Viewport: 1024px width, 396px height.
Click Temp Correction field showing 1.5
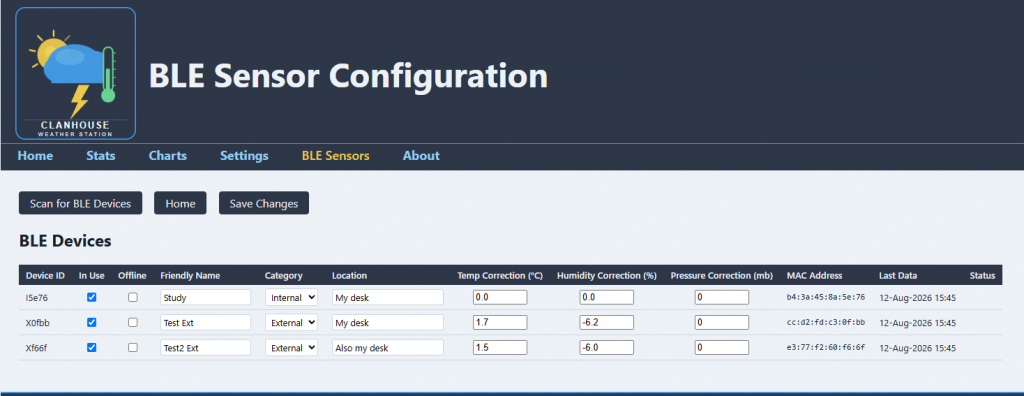500,348
